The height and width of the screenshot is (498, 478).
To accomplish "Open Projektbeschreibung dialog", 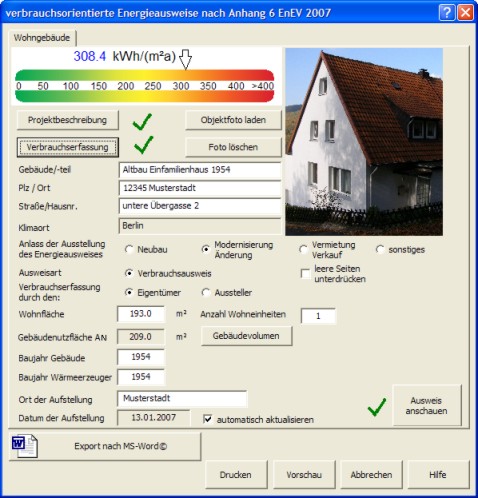I will 68,120.
